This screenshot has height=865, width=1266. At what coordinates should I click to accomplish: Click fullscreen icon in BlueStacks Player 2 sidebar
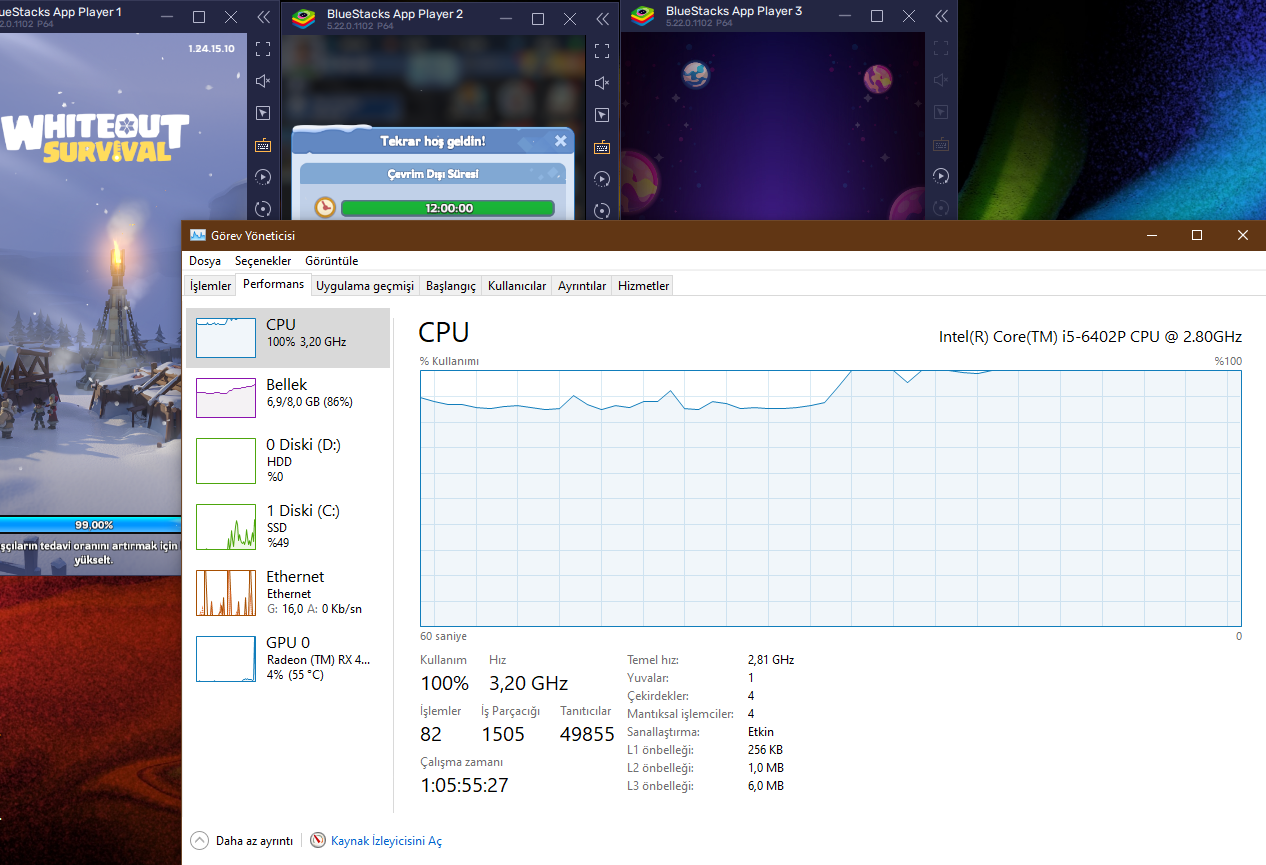(602, 50)
